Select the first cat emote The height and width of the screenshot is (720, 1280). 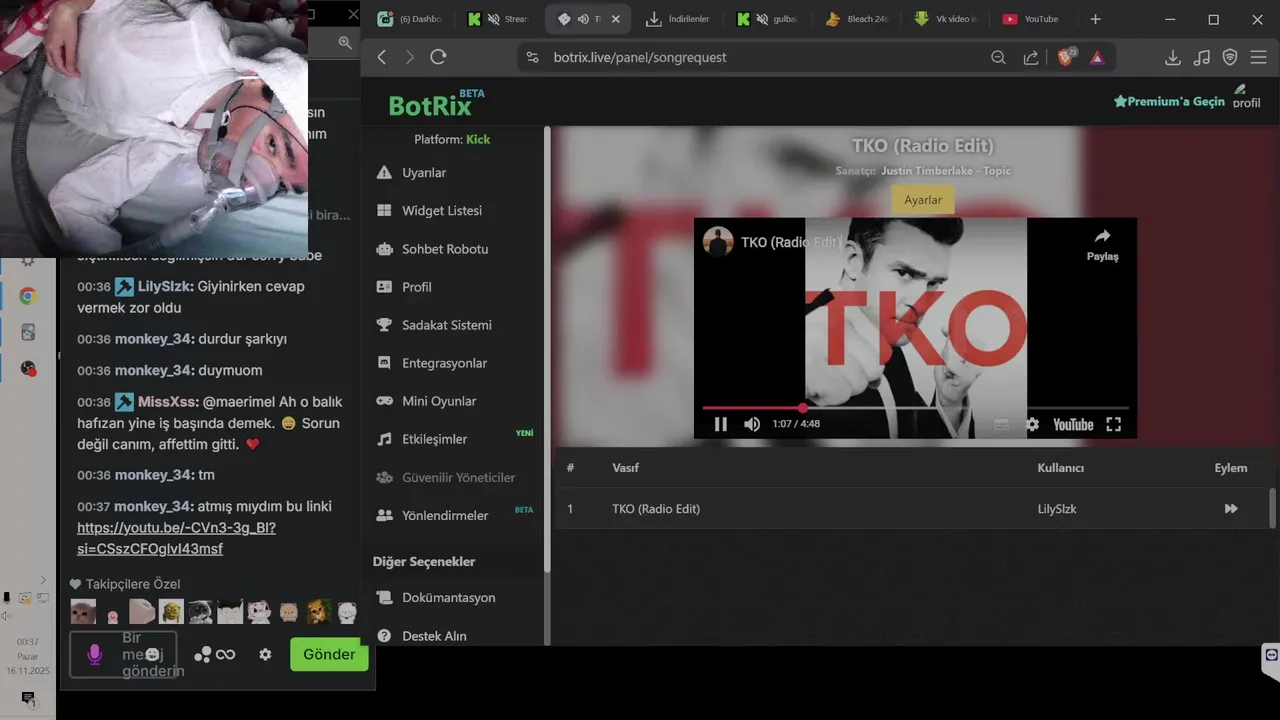click(83, 611)
